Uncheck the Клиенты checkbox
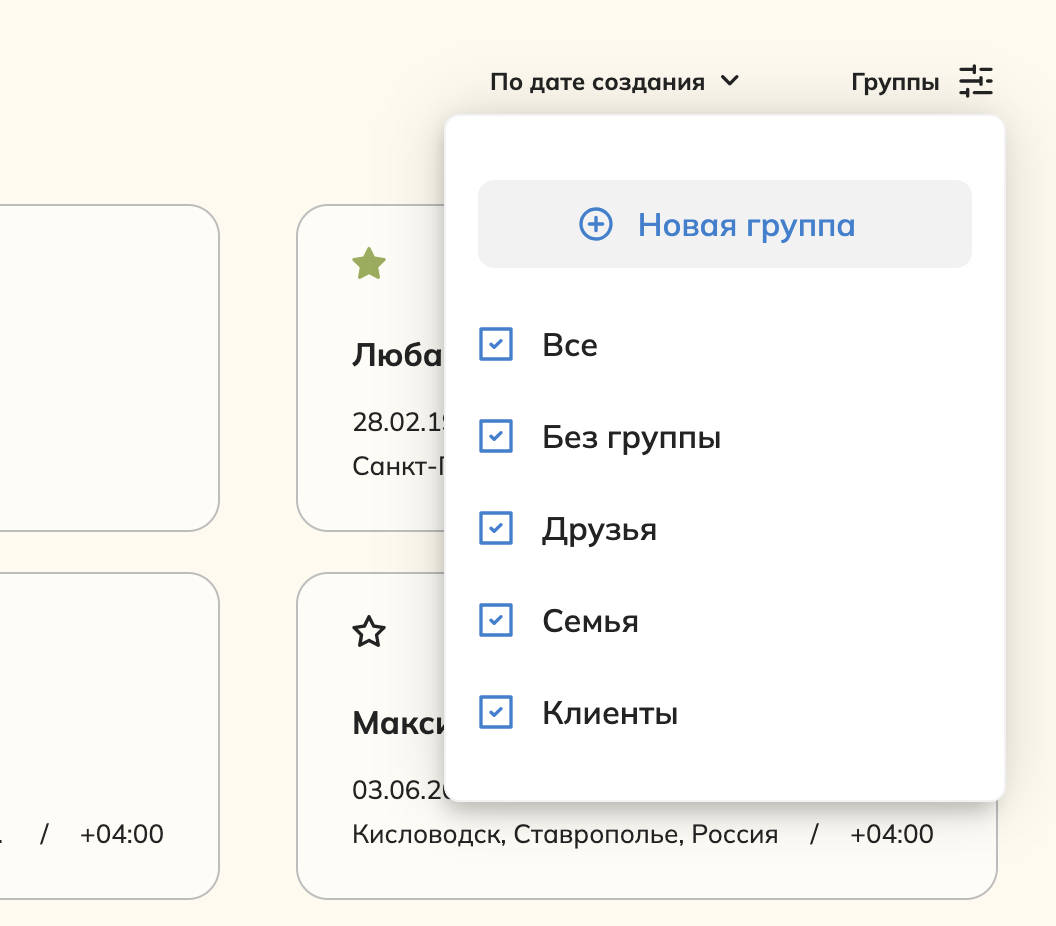Screen dimensions: 1056x926 tap(496, 713)
